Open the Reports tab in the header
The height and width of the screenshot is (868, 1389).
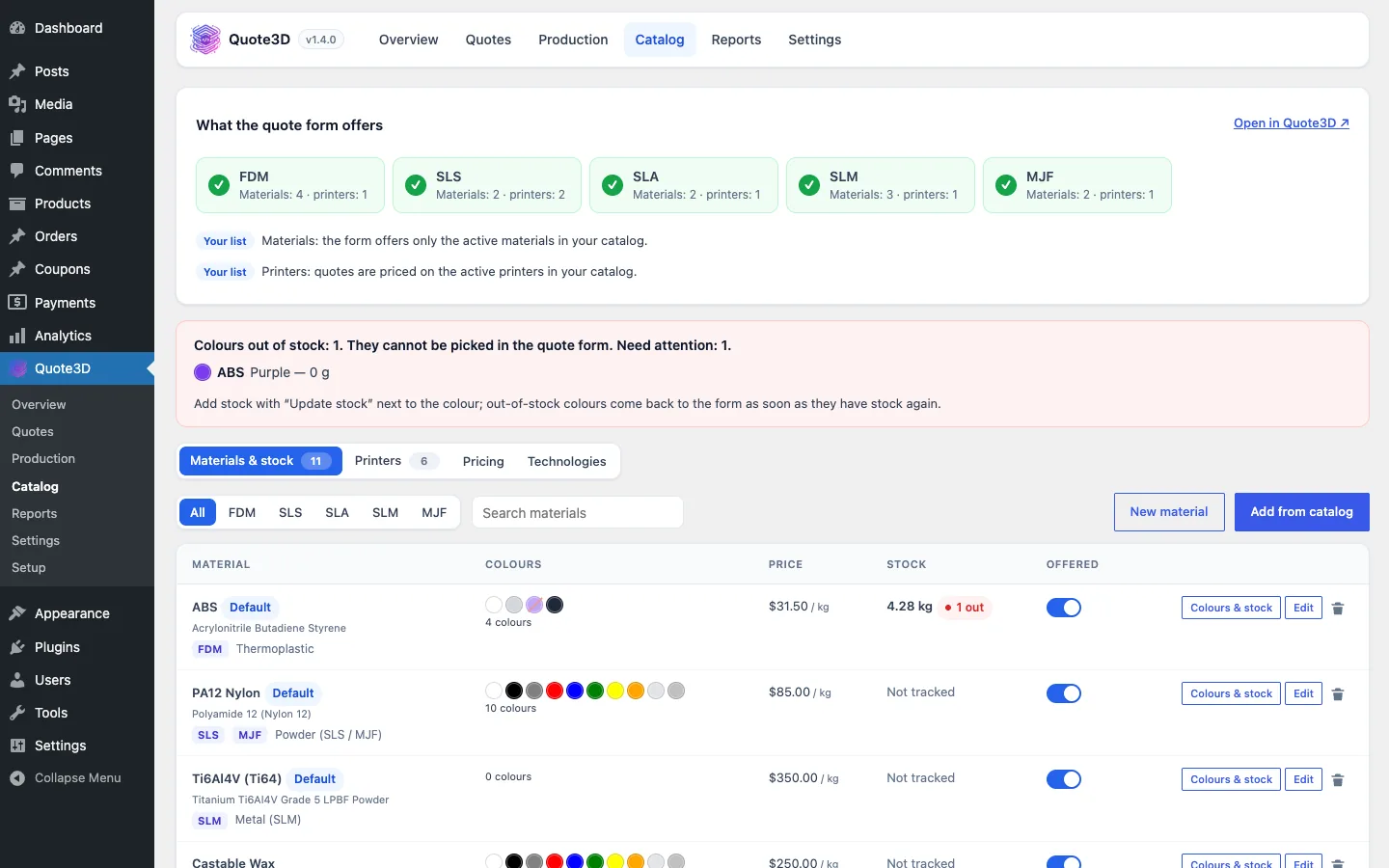(x=736, y=40)
